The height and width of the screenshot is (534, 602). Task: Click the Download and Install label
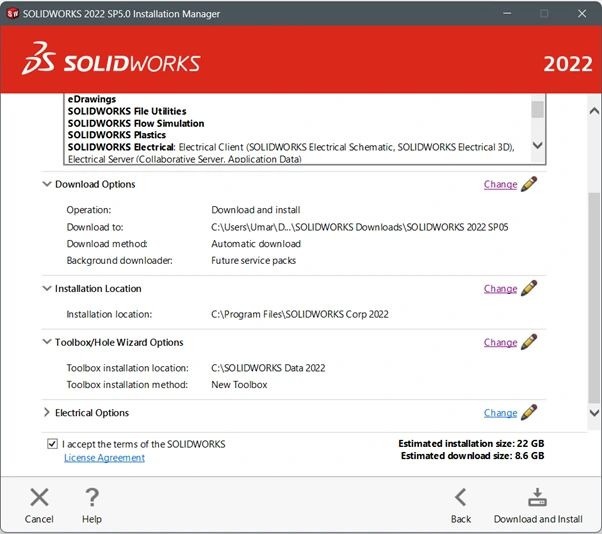(538, 519)
